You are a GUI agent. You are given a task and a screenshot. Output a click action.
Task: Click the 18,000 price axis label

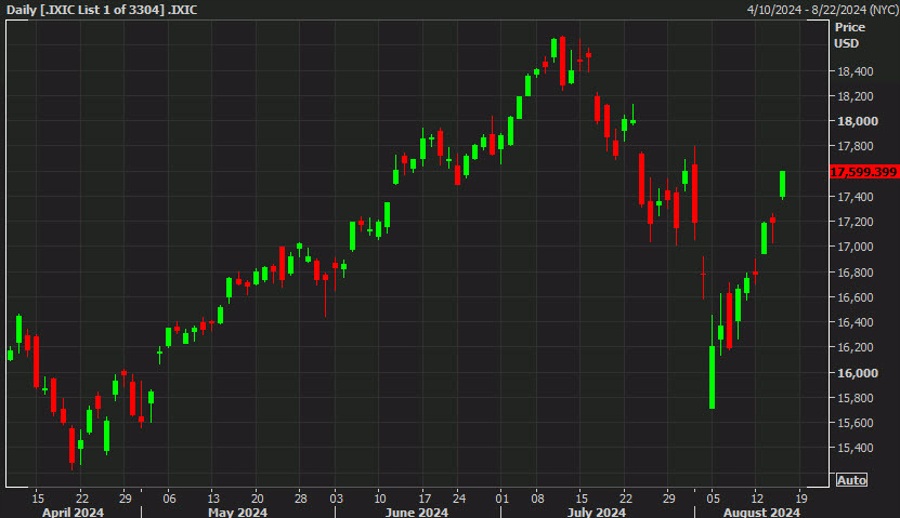pyautogui.click(x=858, y=121)
